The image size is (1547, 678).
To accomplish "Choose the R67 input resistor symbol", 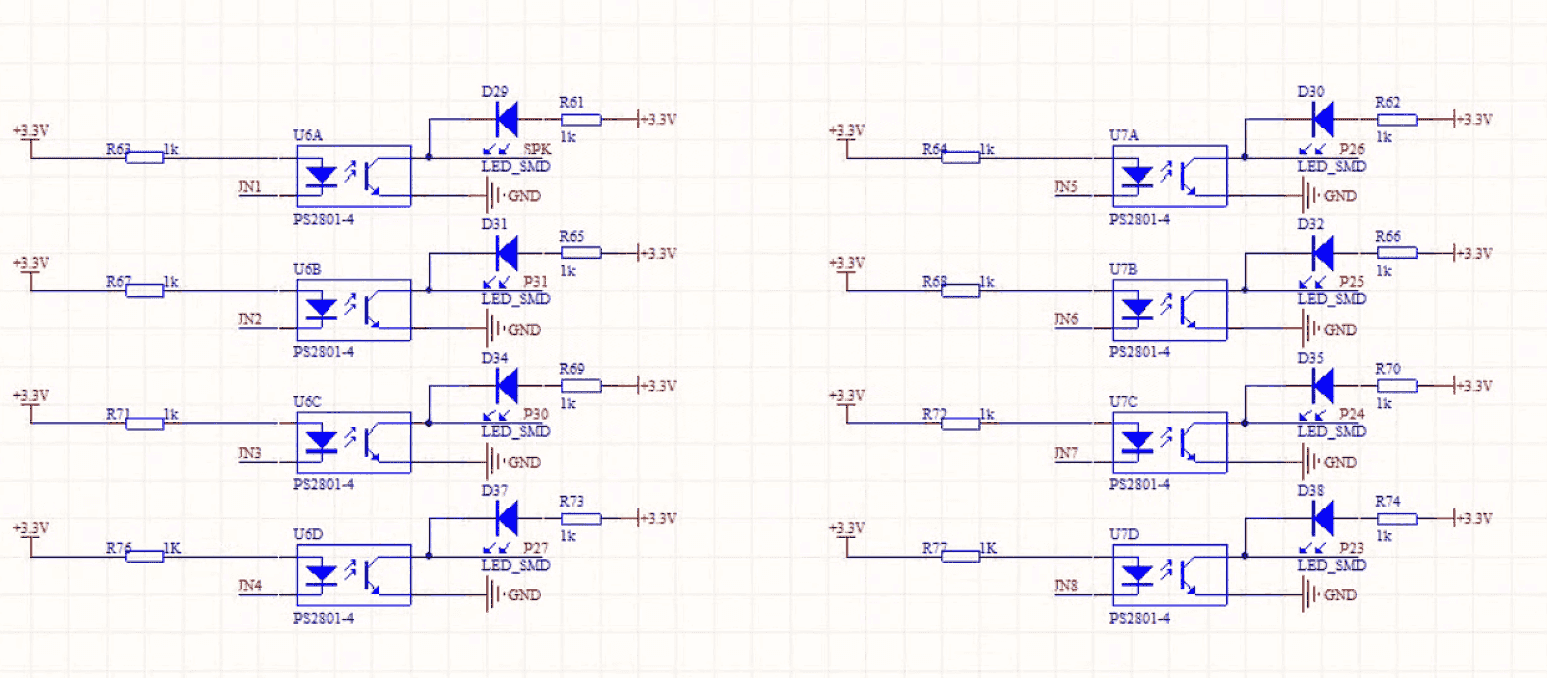I will [x=145, y=291].
